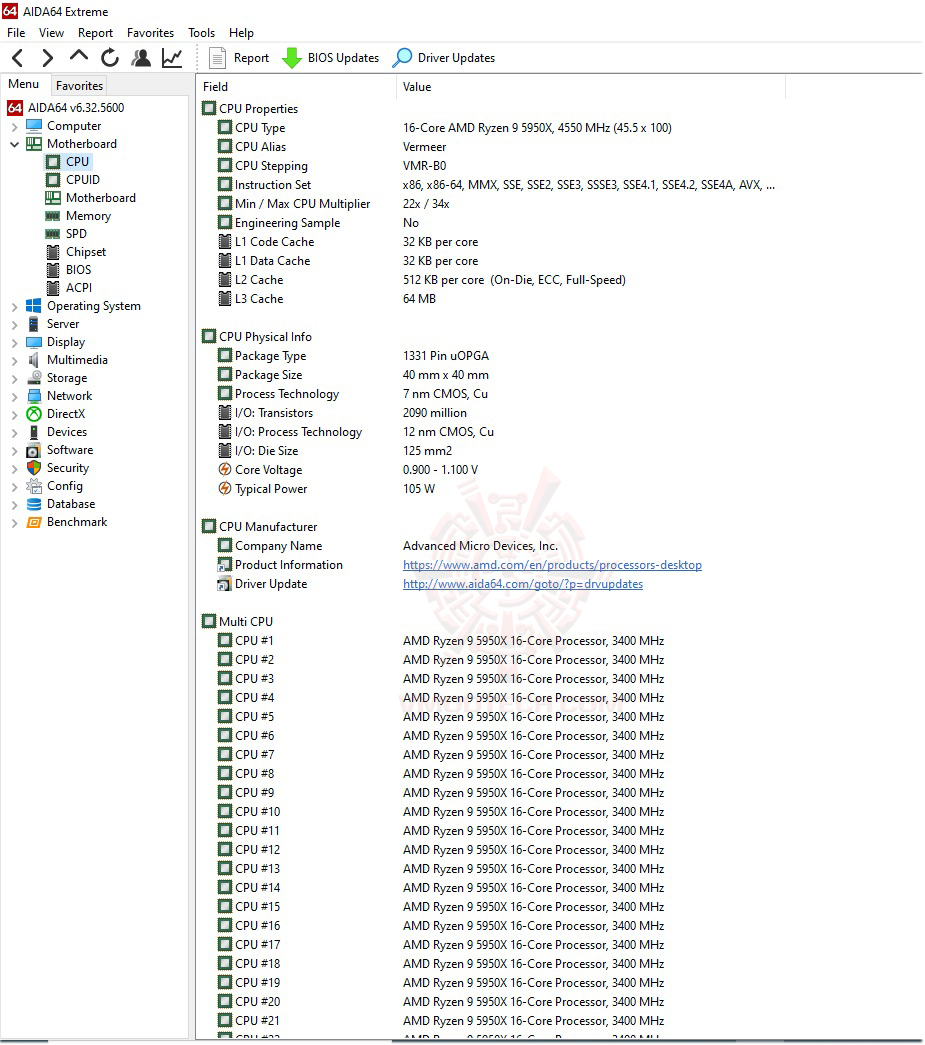Open the Report menu

point(95,33)
